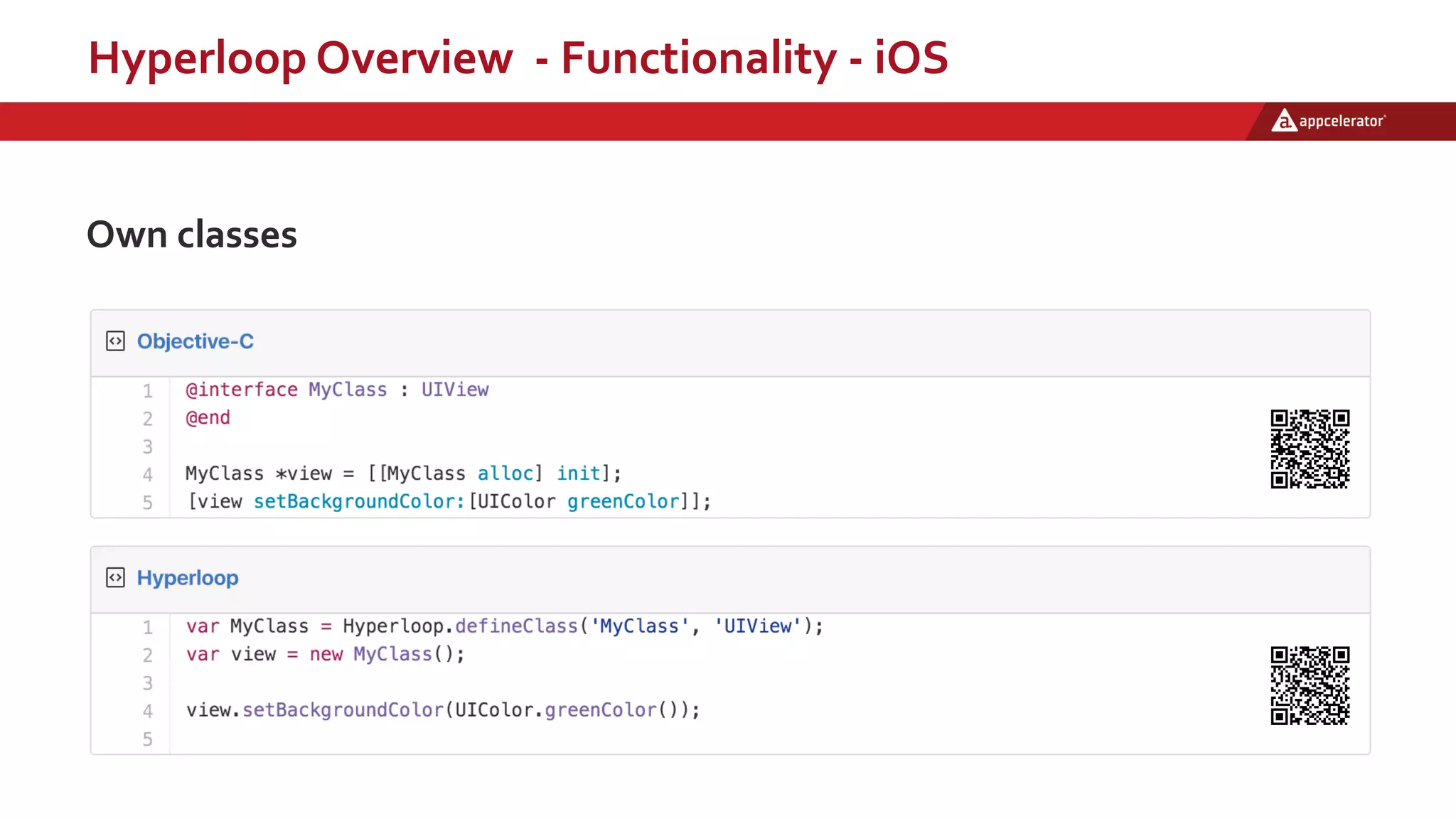Click the Appcelerator logo in red banner
The width and height of the screenshot is (1456, 819).
[1328, 122]
